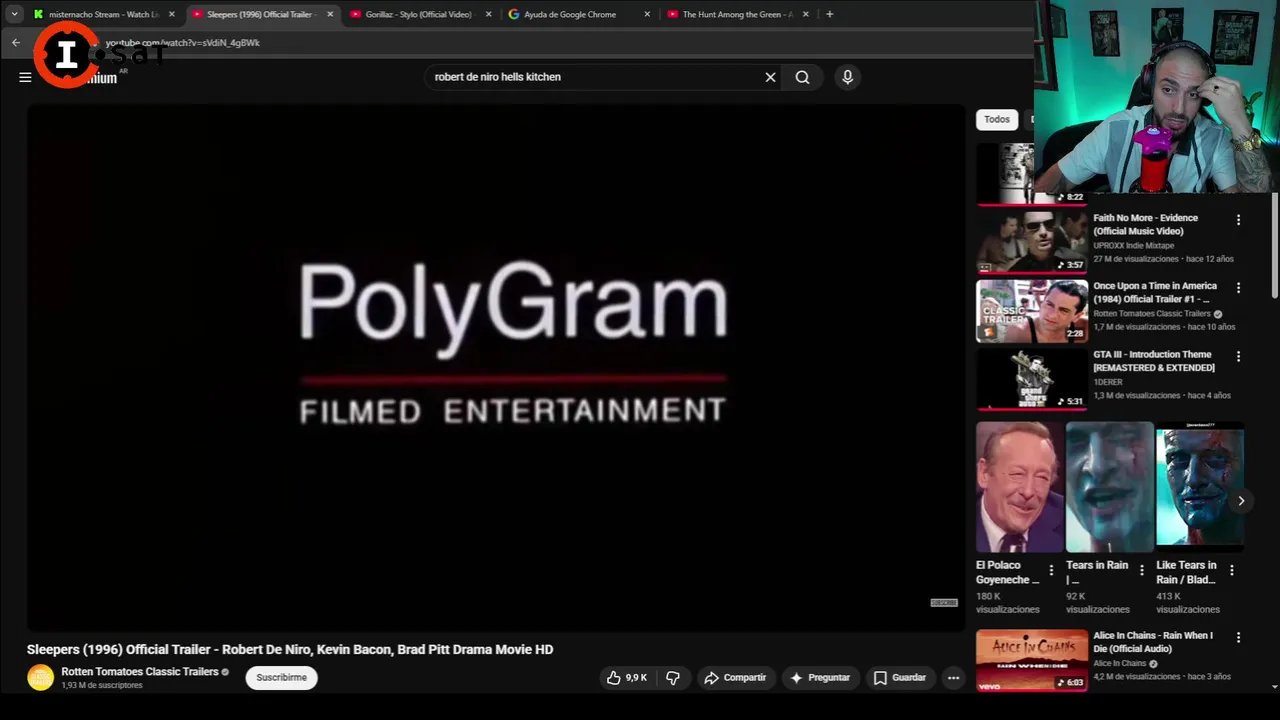Open options for Once Upon a Time video
This screenshot has width=1280, height=720.
1238,288
